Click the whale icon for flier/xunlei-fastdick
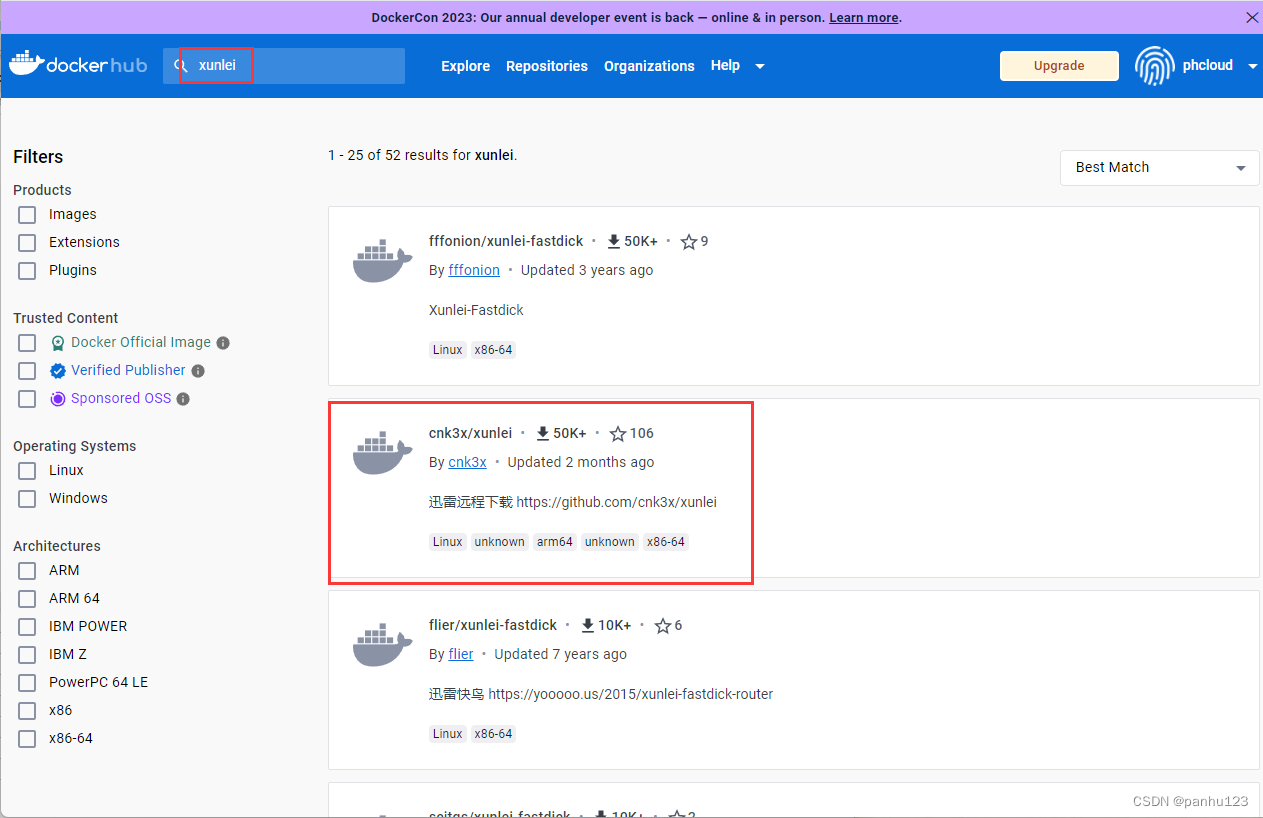This screenshot has height=818, width=1263. click(382, 645)
